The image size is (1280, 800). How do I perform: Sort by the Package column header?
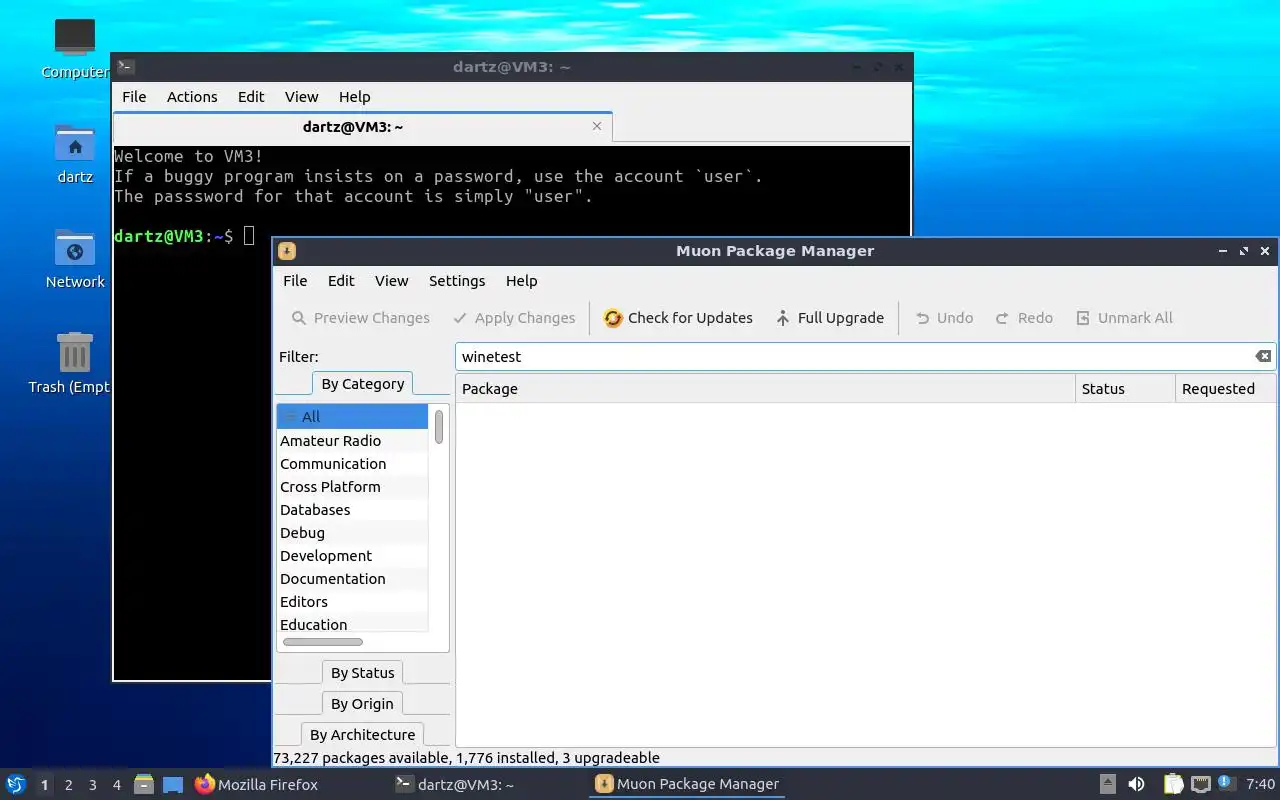(765, 389)
